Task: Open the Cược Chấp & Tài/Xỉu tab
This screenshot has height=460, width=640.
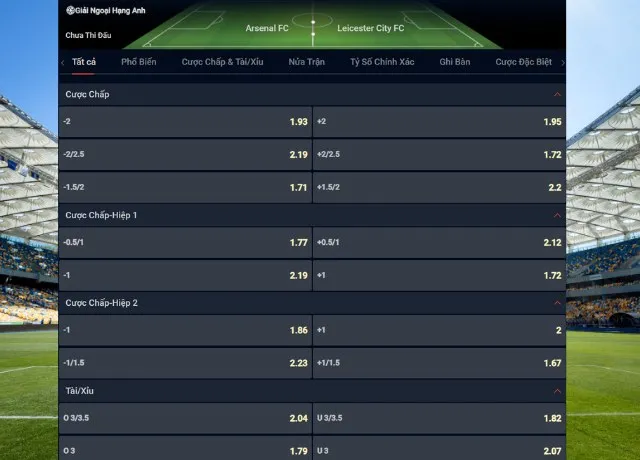Action: (x=223, y=62)
